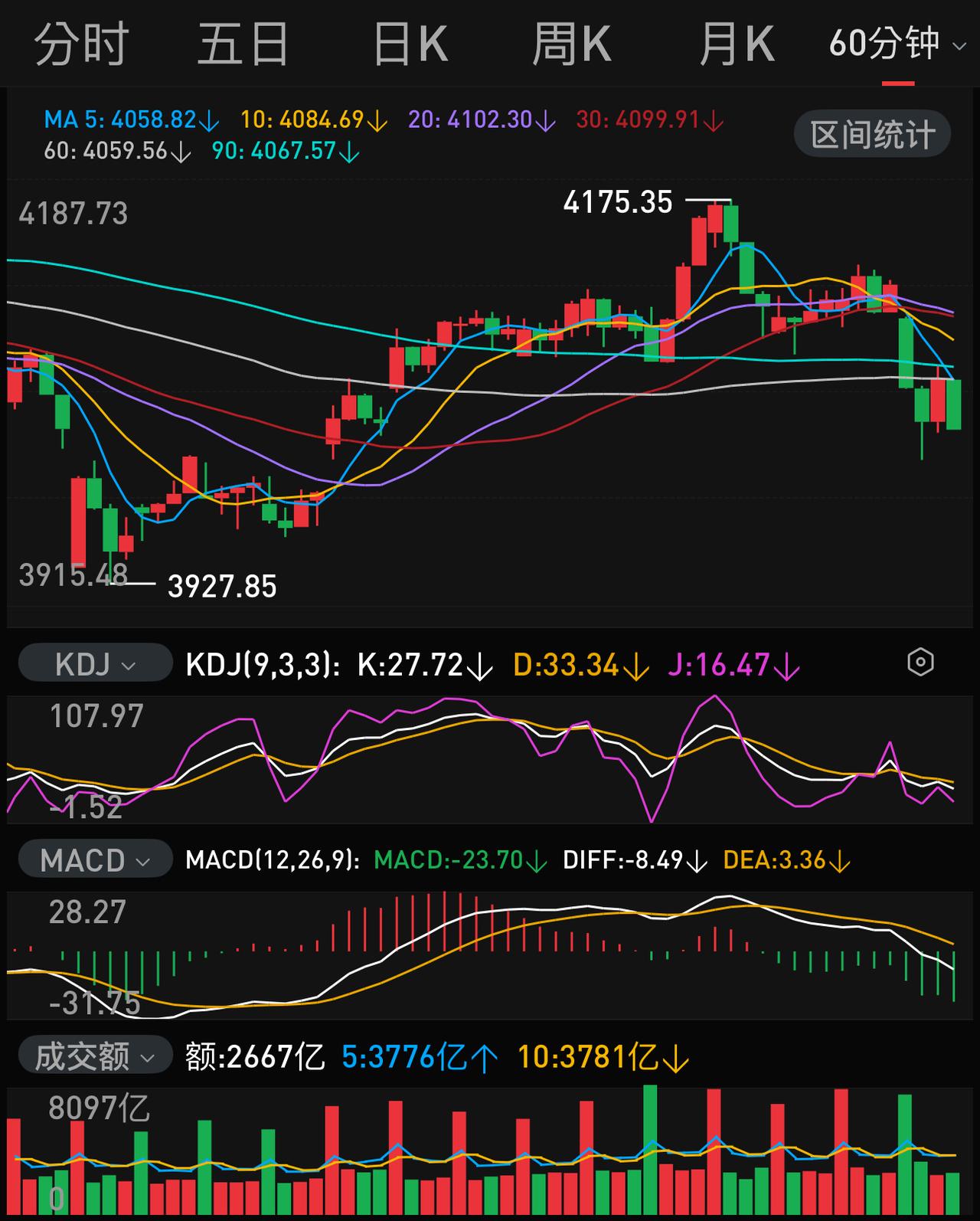
Task: Select the tallest green volume bar
Action: coord(651,1149)
